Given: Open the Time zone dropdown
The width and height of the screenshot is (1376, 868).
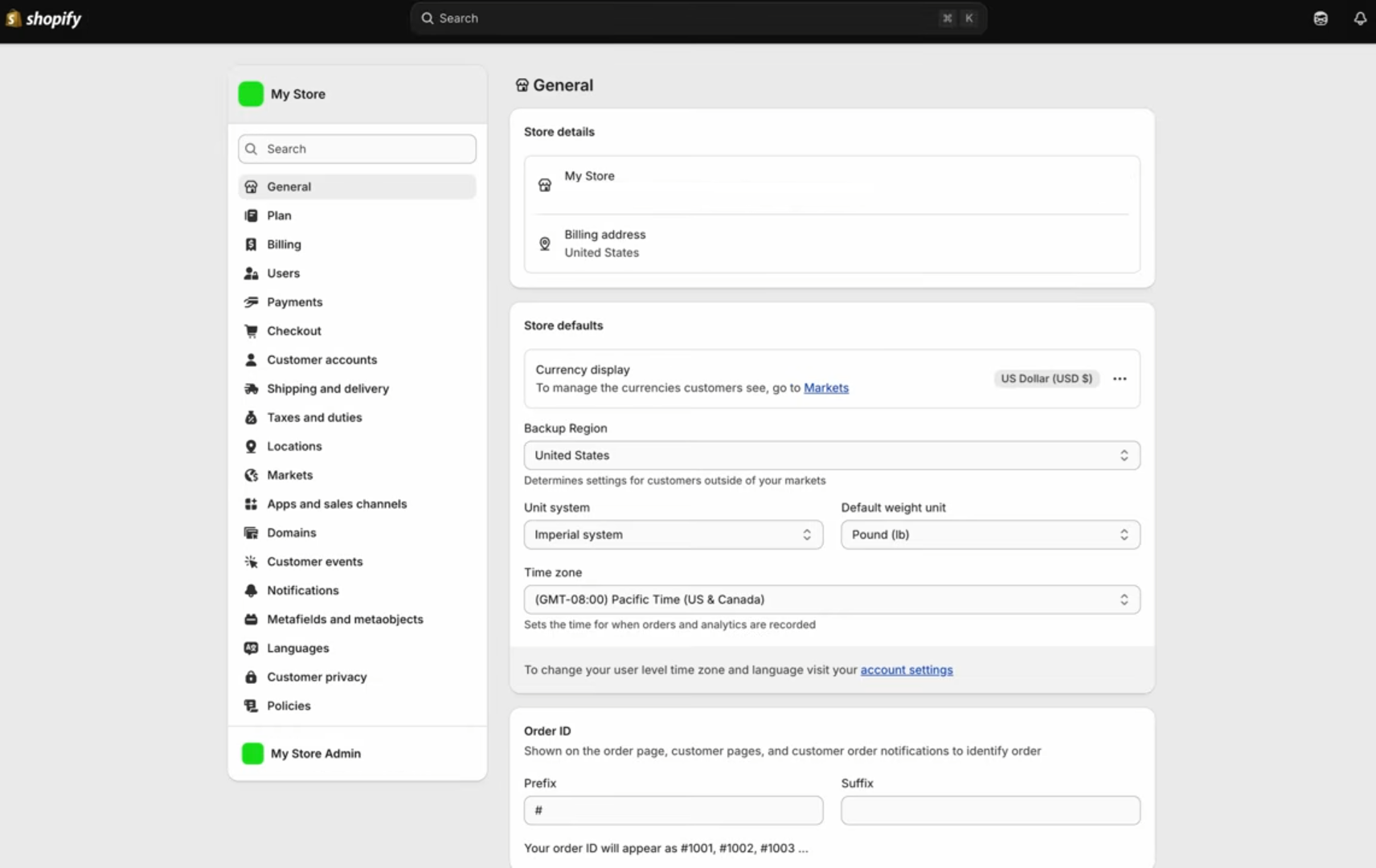Looking at the screenshot, I should [832, 600].
